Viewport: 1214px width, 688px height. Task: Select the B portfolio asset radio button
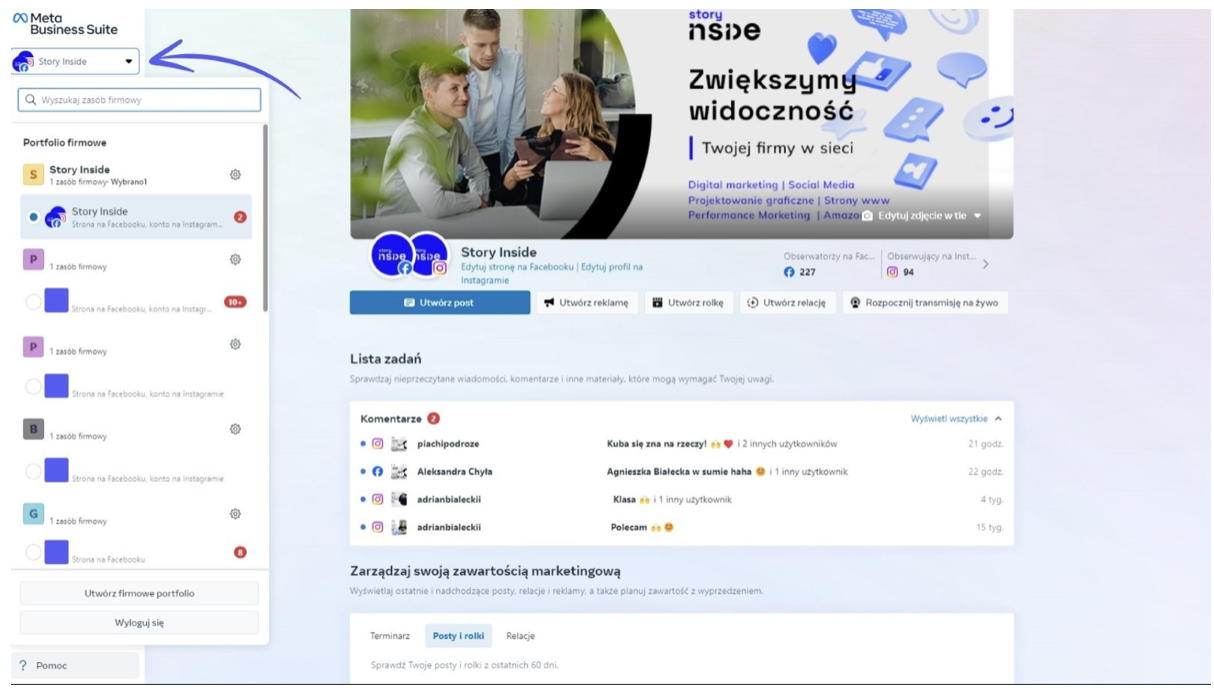pyautogui.click(x=34, y=471)
